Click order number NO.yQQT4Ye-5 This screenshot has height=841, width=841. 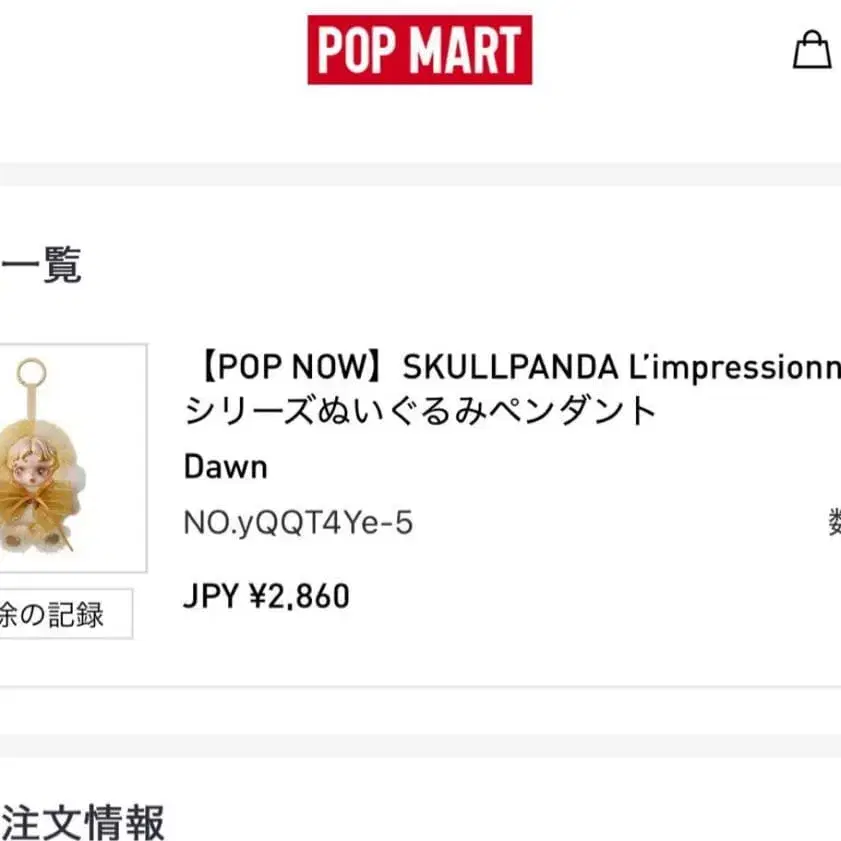click(x=298, y=522)
